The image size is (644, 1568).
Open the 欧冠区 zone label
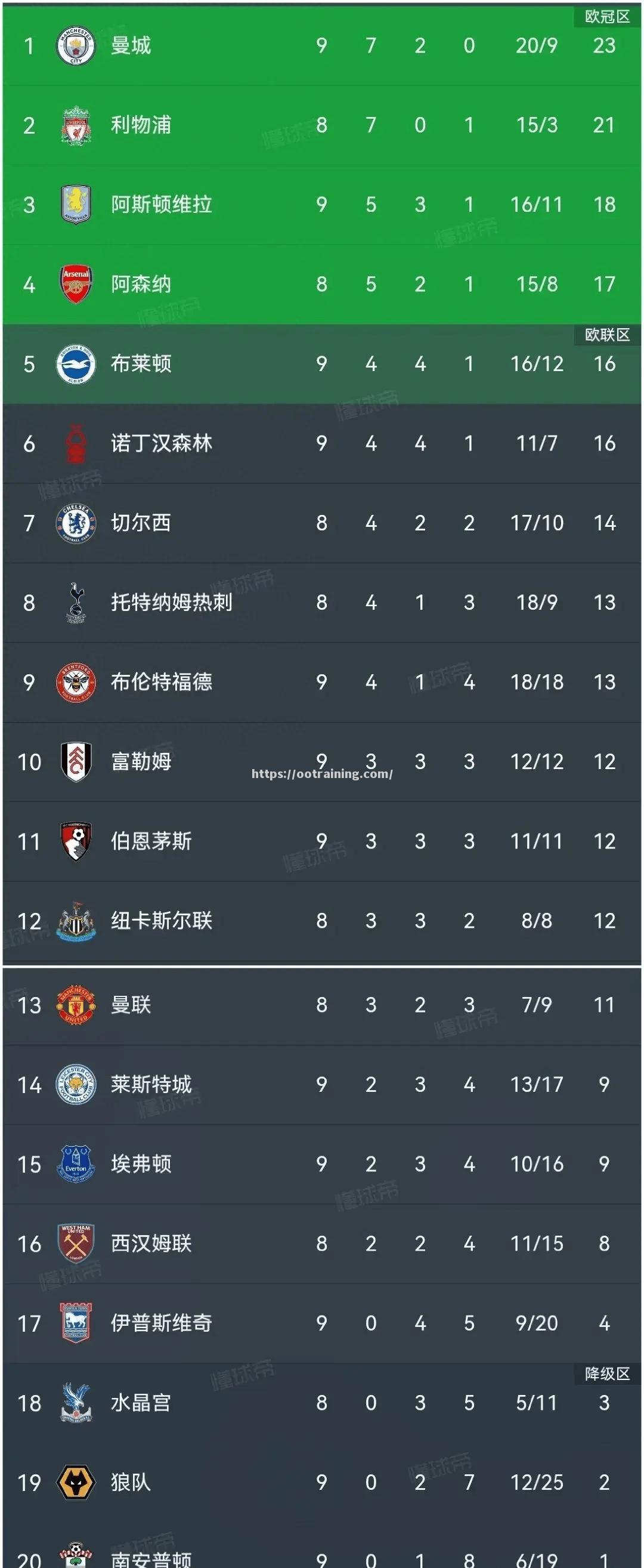pyautogui.click(x=607, y=17)
